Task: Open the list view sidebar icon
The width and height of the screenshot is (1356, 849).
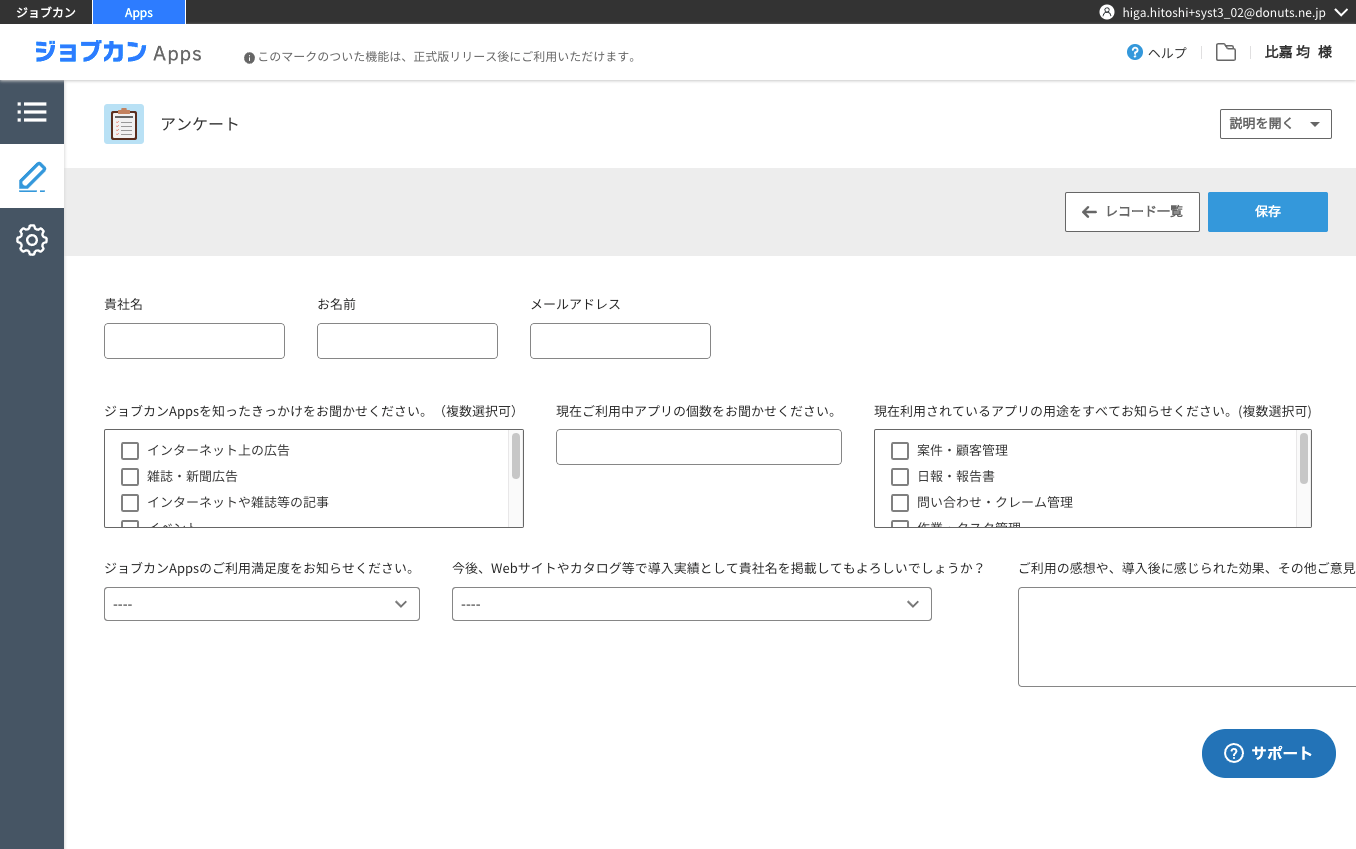Action: click(32, 112)
